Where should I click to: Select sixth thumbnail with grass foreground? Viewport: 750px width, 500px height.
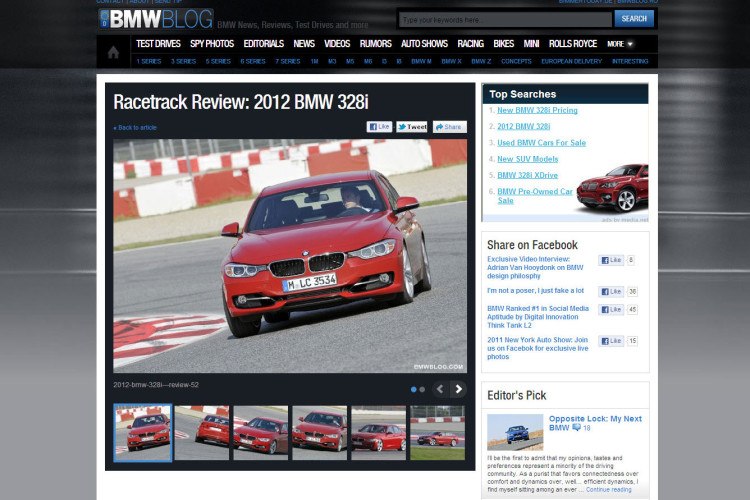click(437, 433)
